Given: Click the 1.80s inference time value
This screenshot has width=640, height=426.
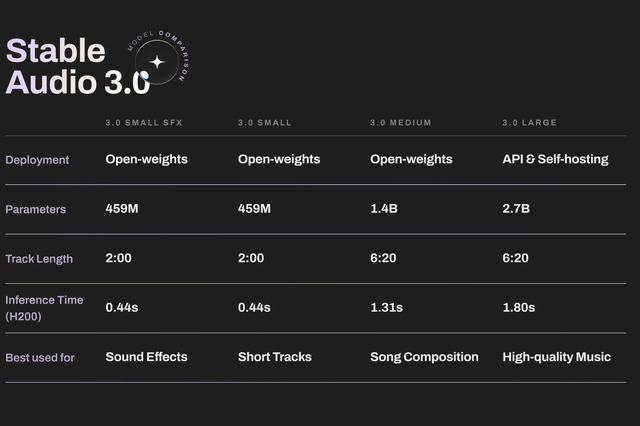Looking at the screenshot, I should pyautogui.click(x=519, y=307).
